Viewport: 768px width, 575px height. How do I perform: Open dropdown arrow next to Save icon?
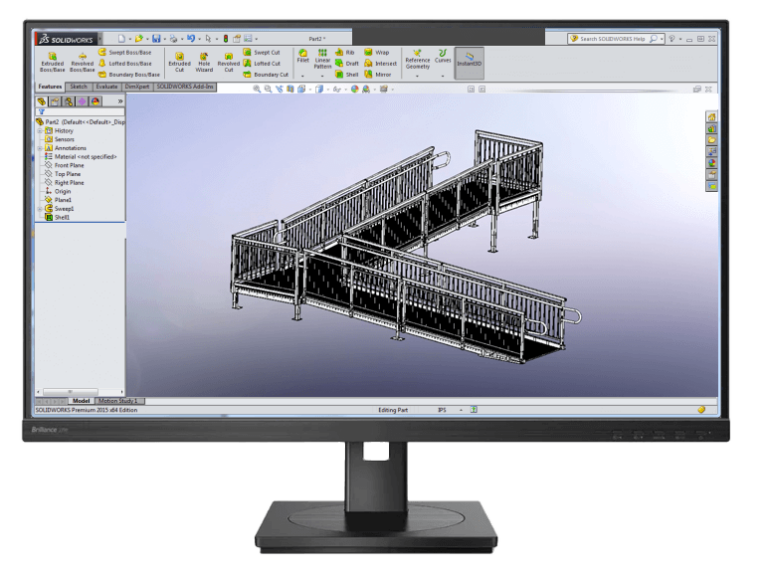coord(165,39)
